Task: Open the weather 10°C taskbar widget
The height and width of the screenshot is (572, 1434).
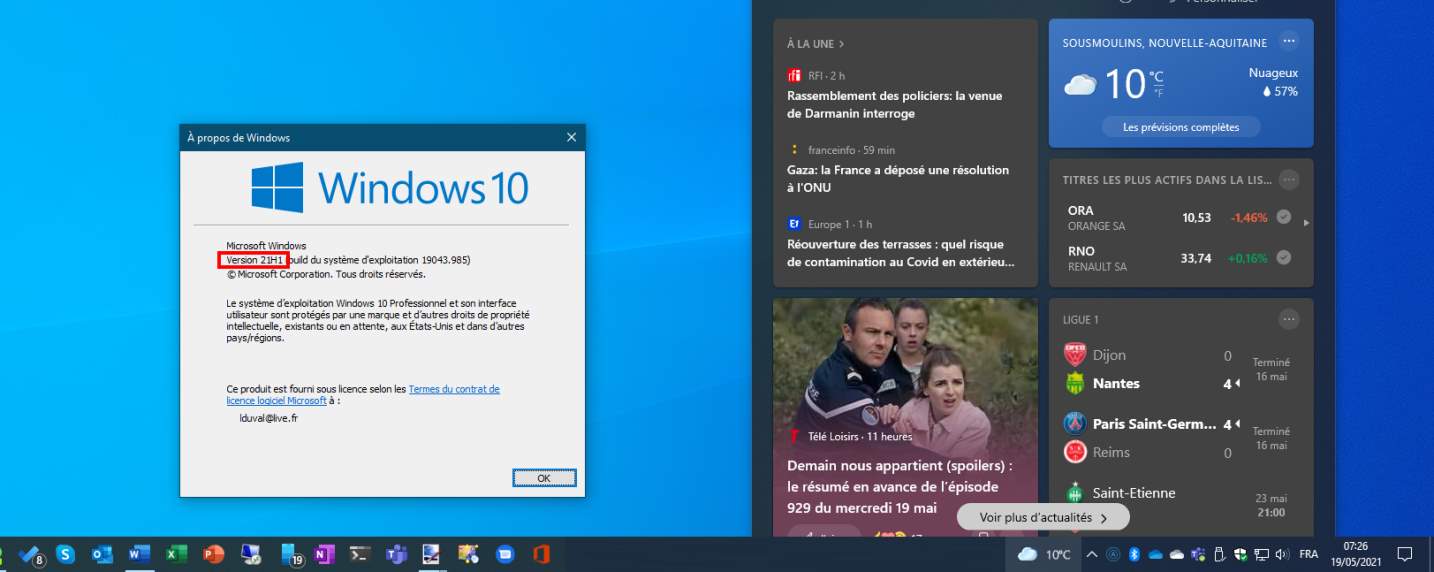Action: [1044, 554]
